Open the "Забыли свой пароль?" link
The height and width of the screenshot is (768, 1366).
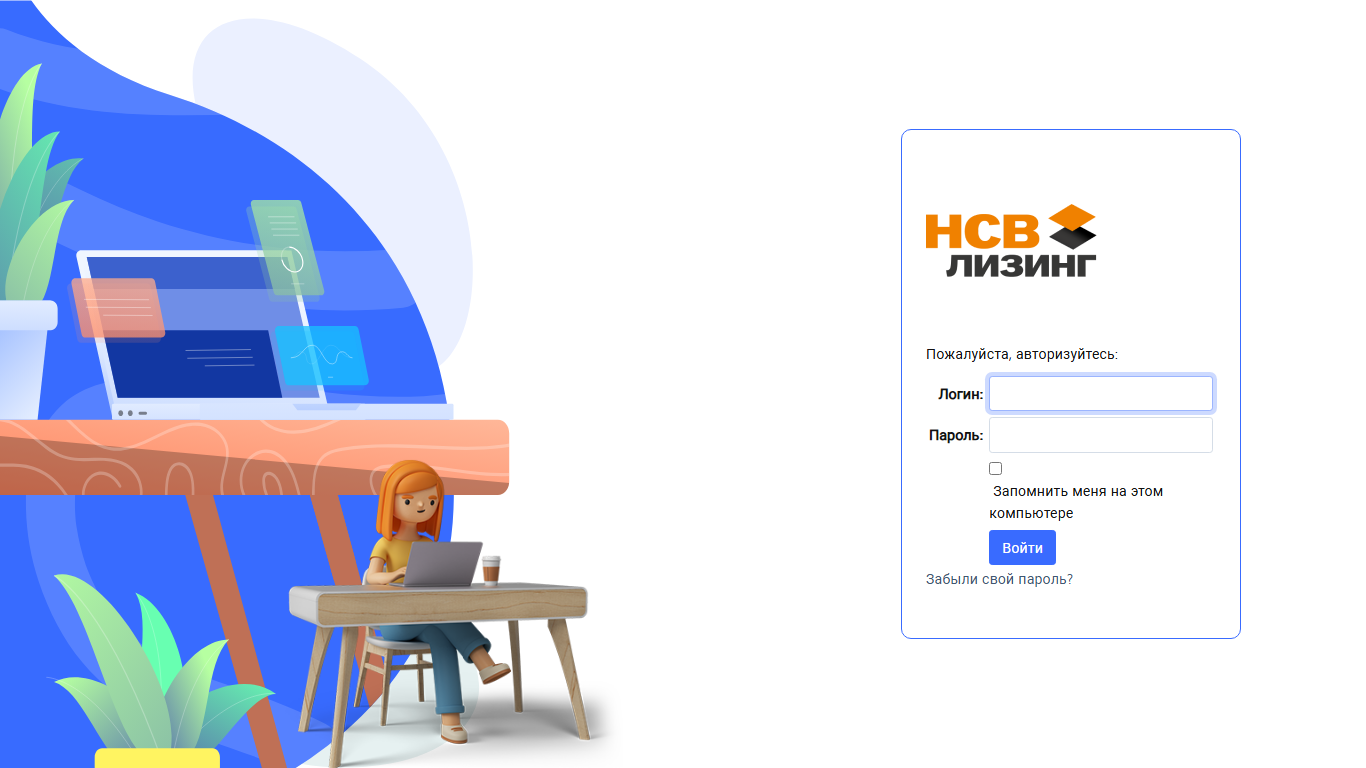pos(999,579)
